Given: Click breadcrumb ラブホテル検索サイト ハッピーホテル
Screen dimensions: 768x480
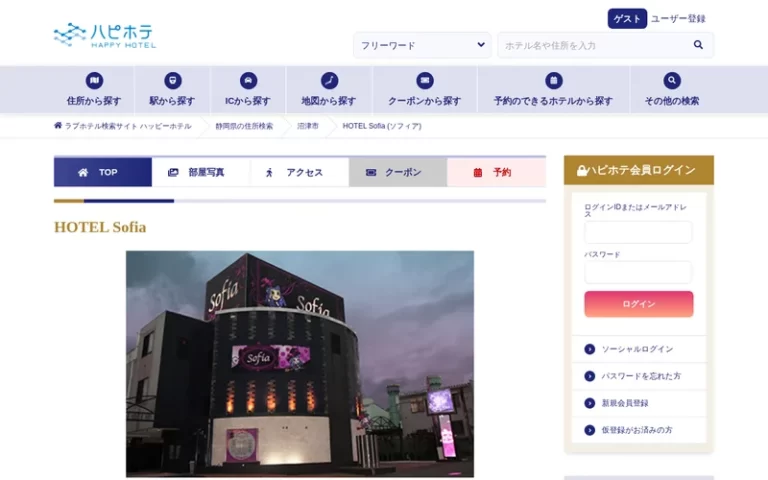Looking at the screenshot, I should click(128, 126).
